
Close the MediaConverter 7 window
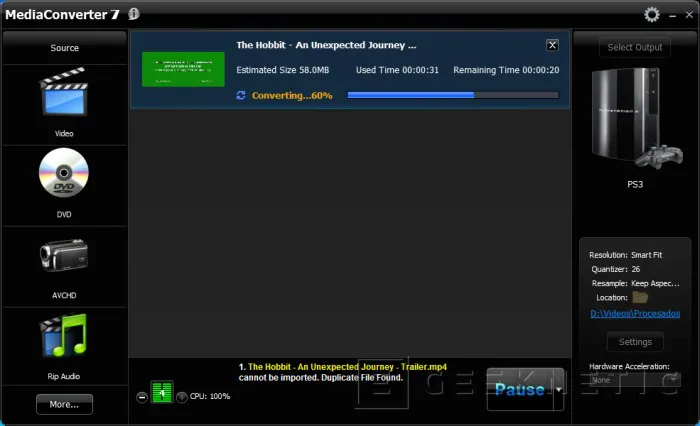689,15
